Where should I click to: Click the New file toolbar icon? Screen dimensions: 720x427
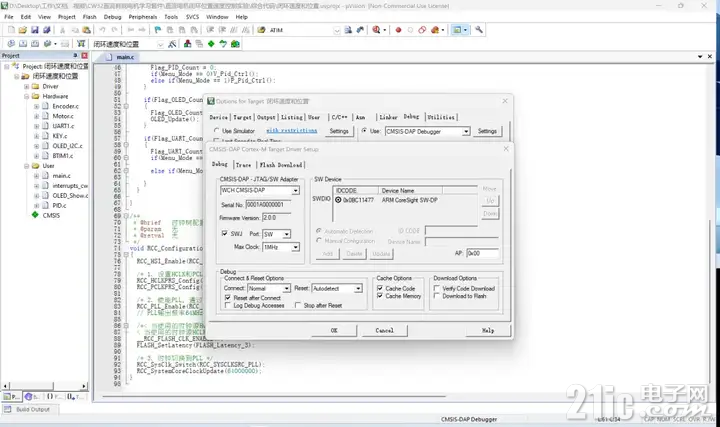tap(11, 30)
